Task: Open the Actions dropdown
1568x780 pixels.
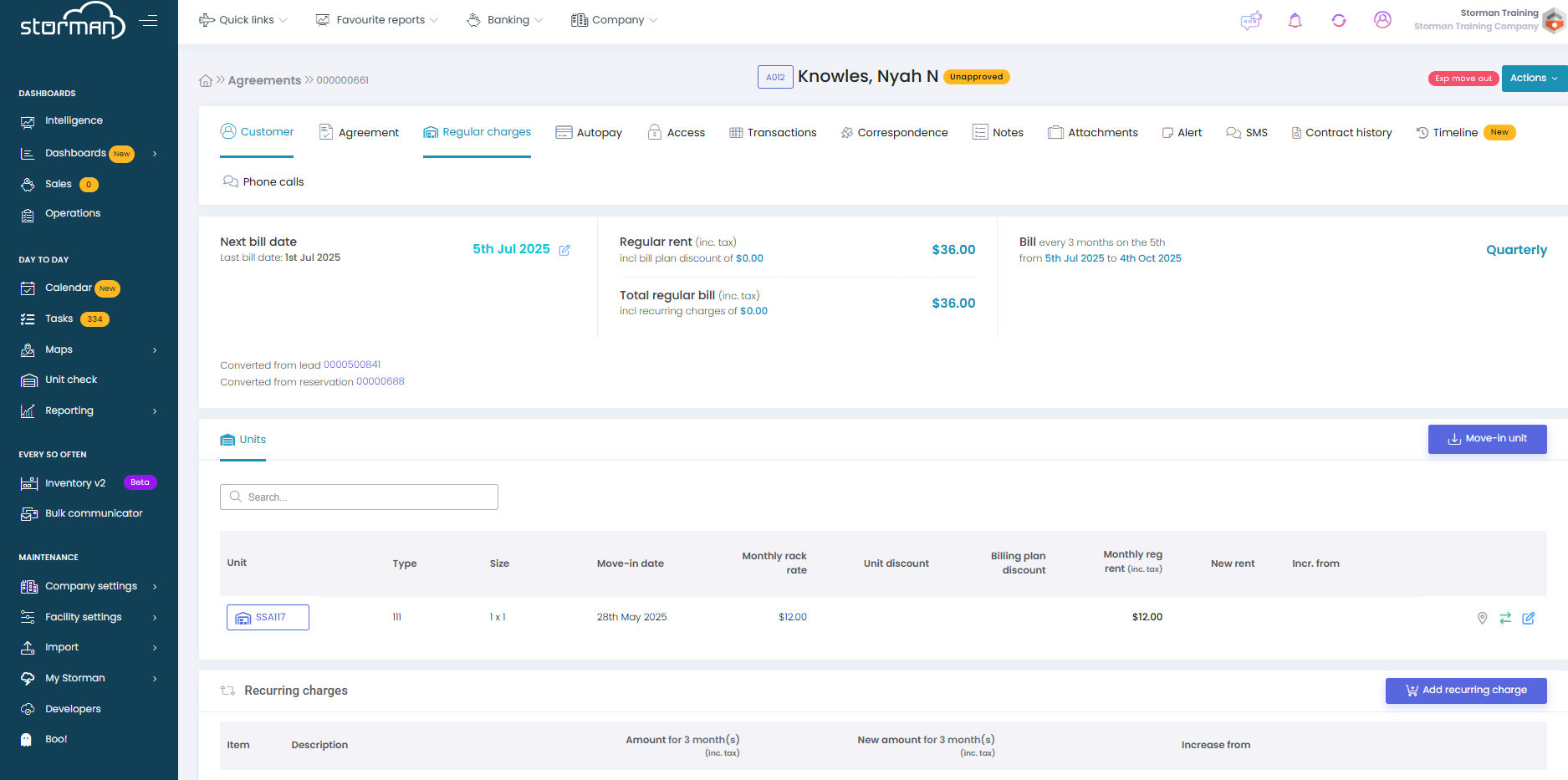Action: [x=1534, y=78]
